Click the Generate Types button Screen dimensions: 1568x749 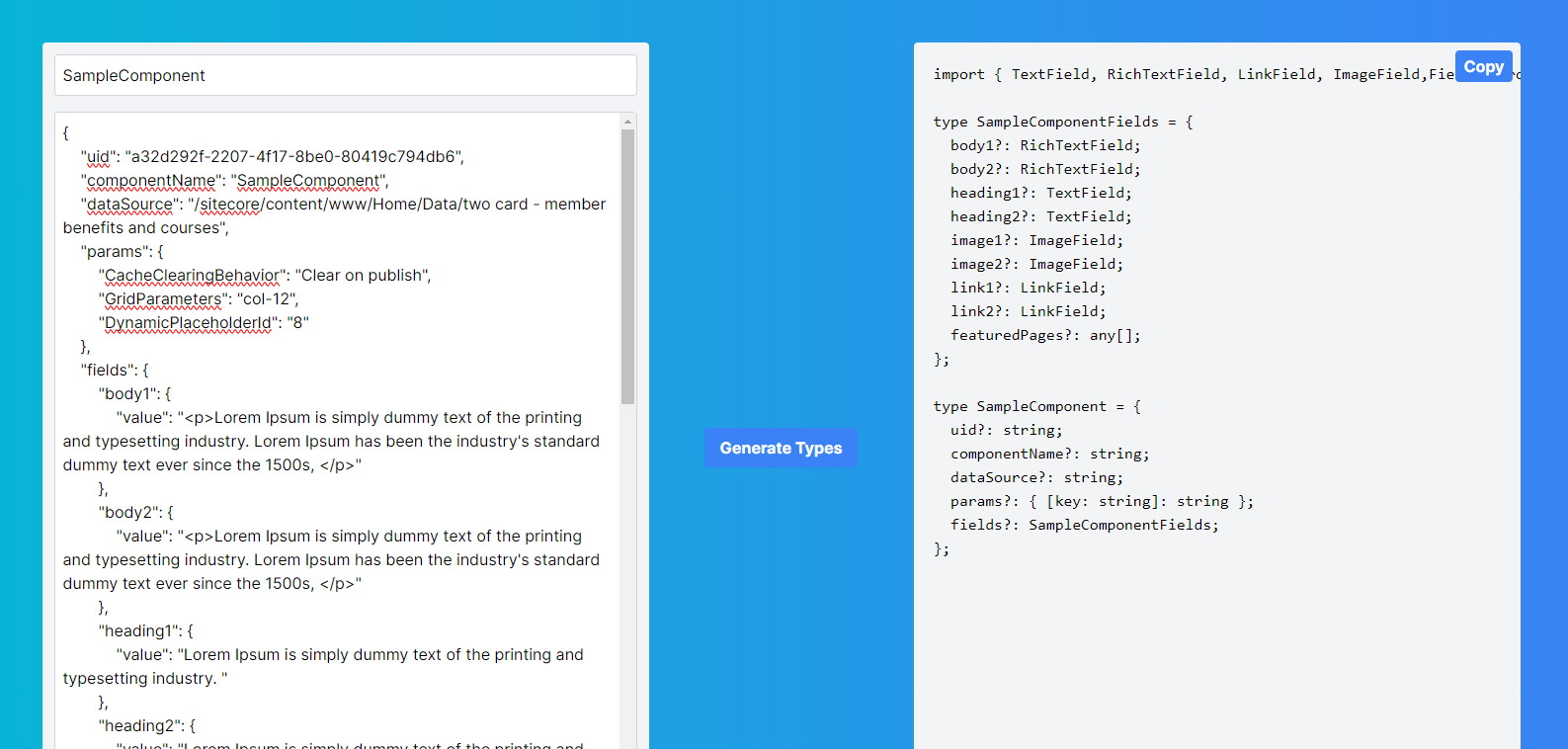click(x=781, y=448)
